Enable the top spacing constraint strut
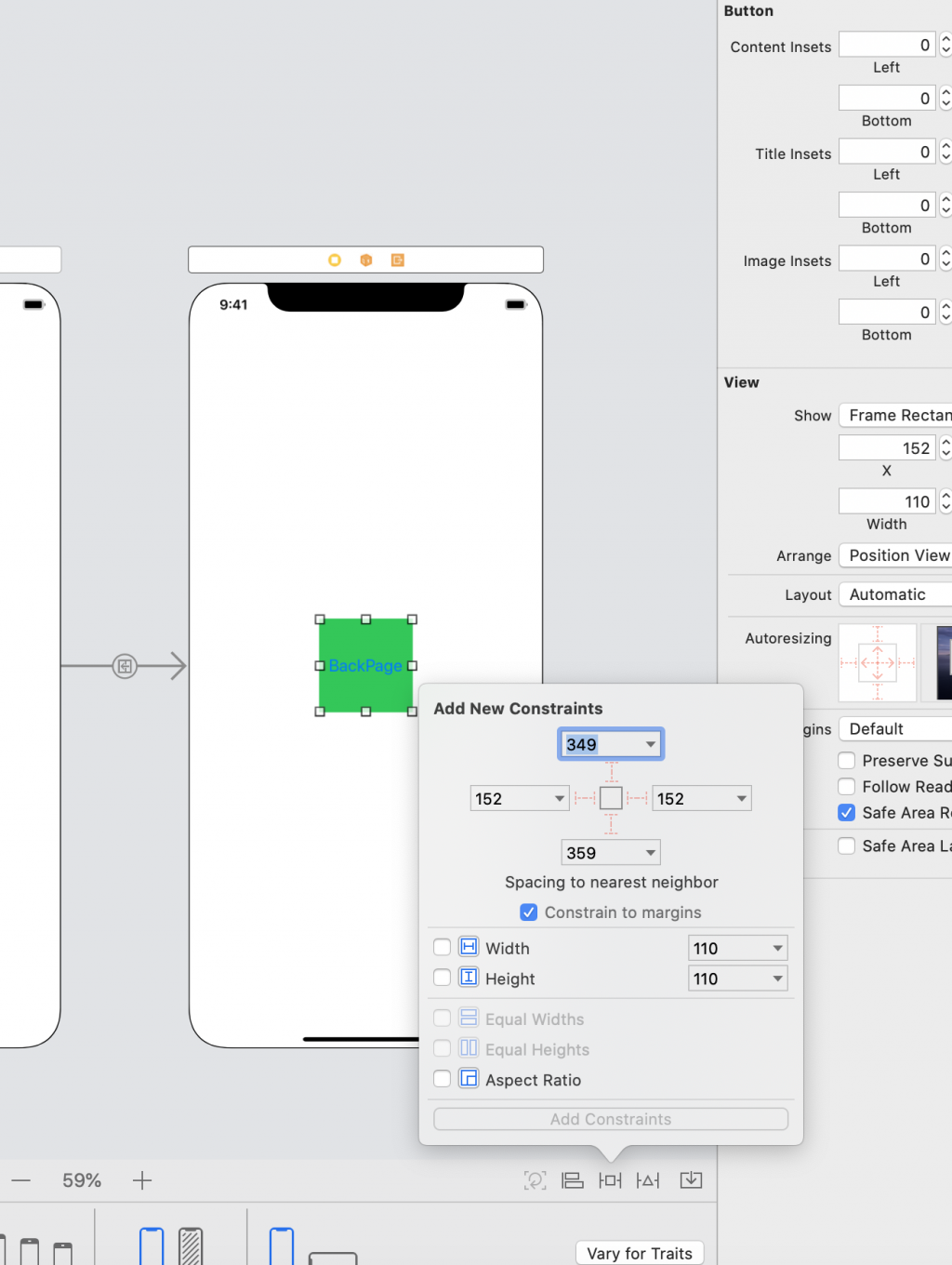The width and height of the screenshot is (952, 1265). tap(611, 773)
